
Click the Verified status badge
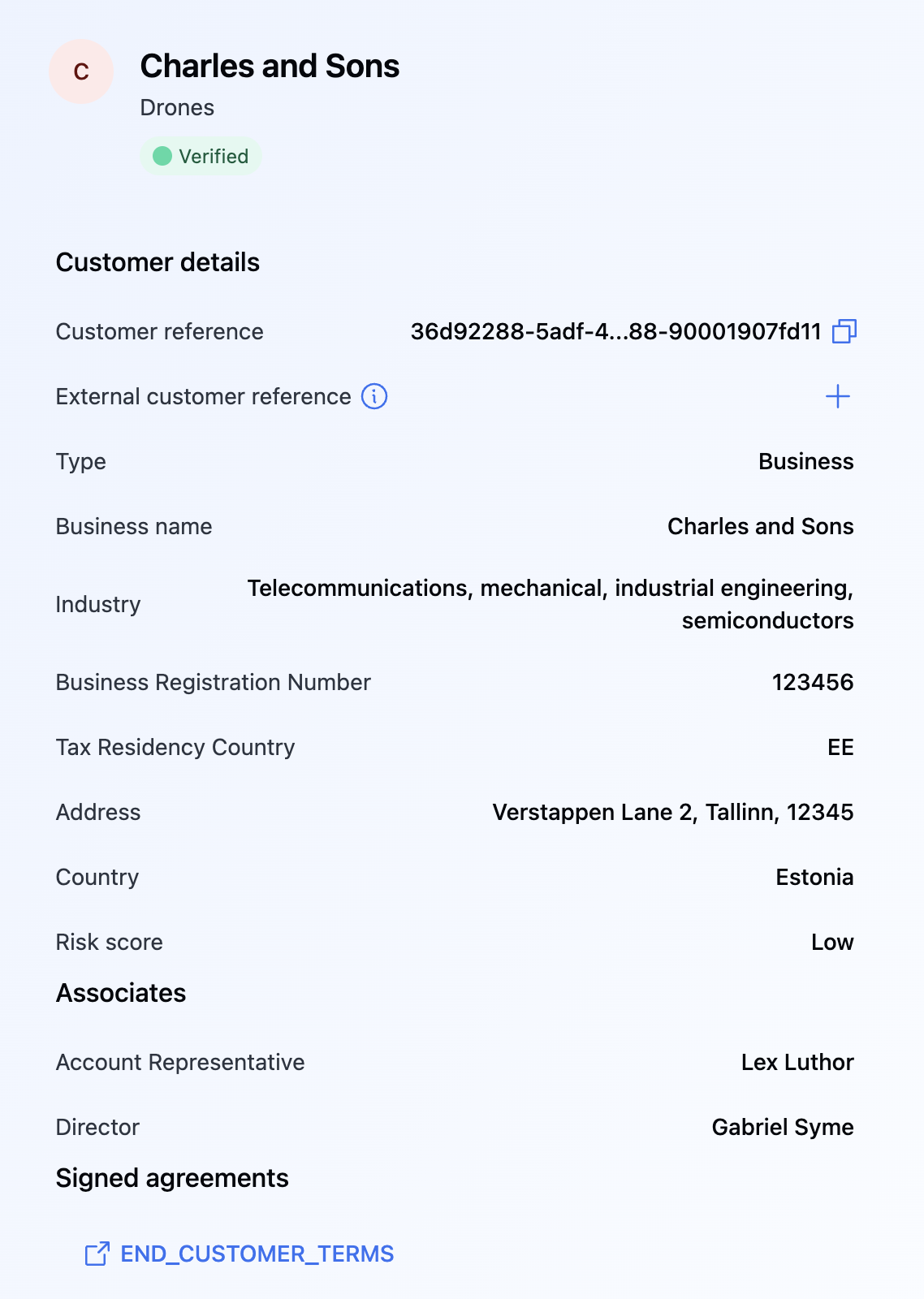point(201,156)
